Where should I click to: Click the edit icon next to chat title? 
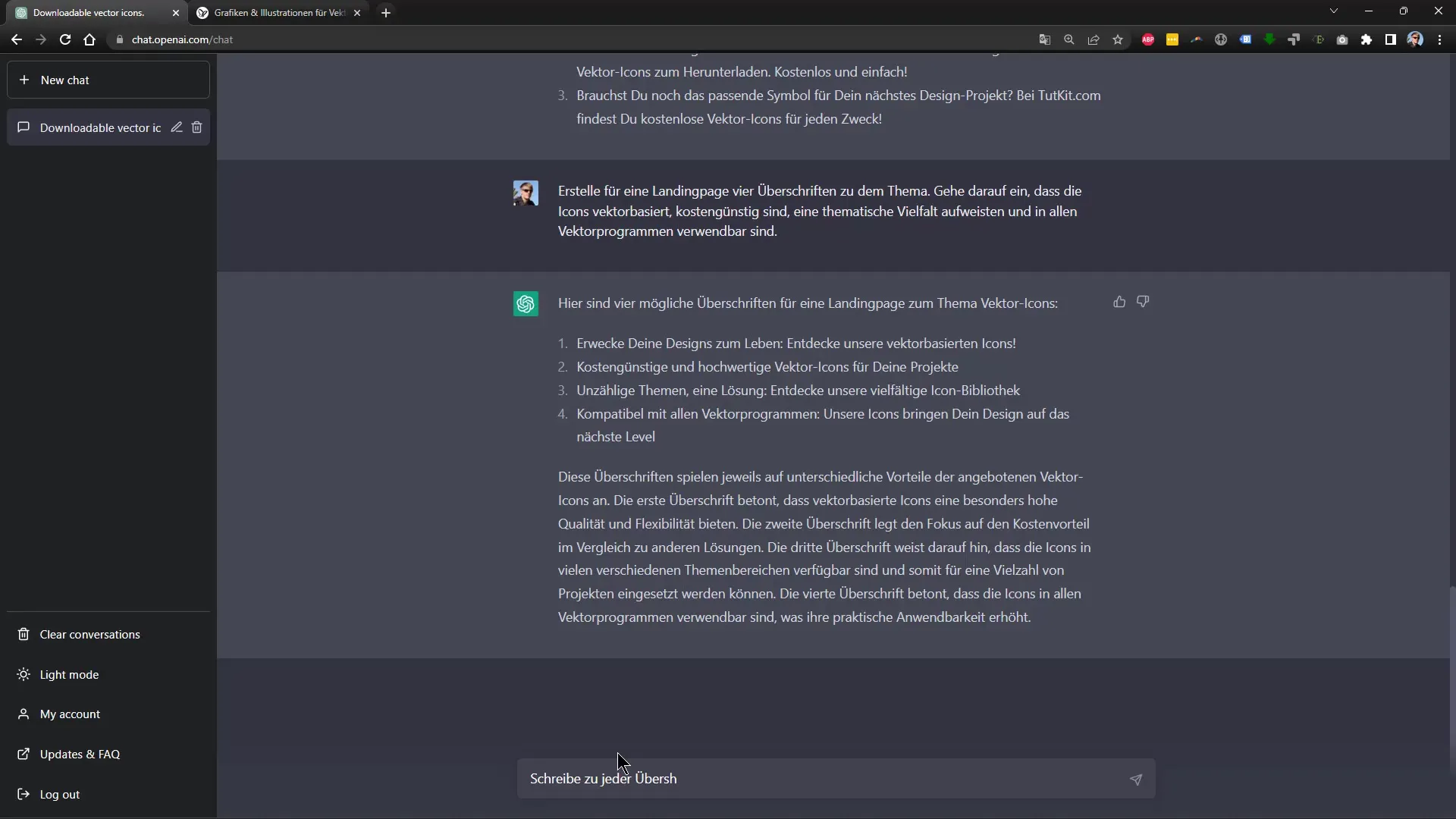click(176, 127)
